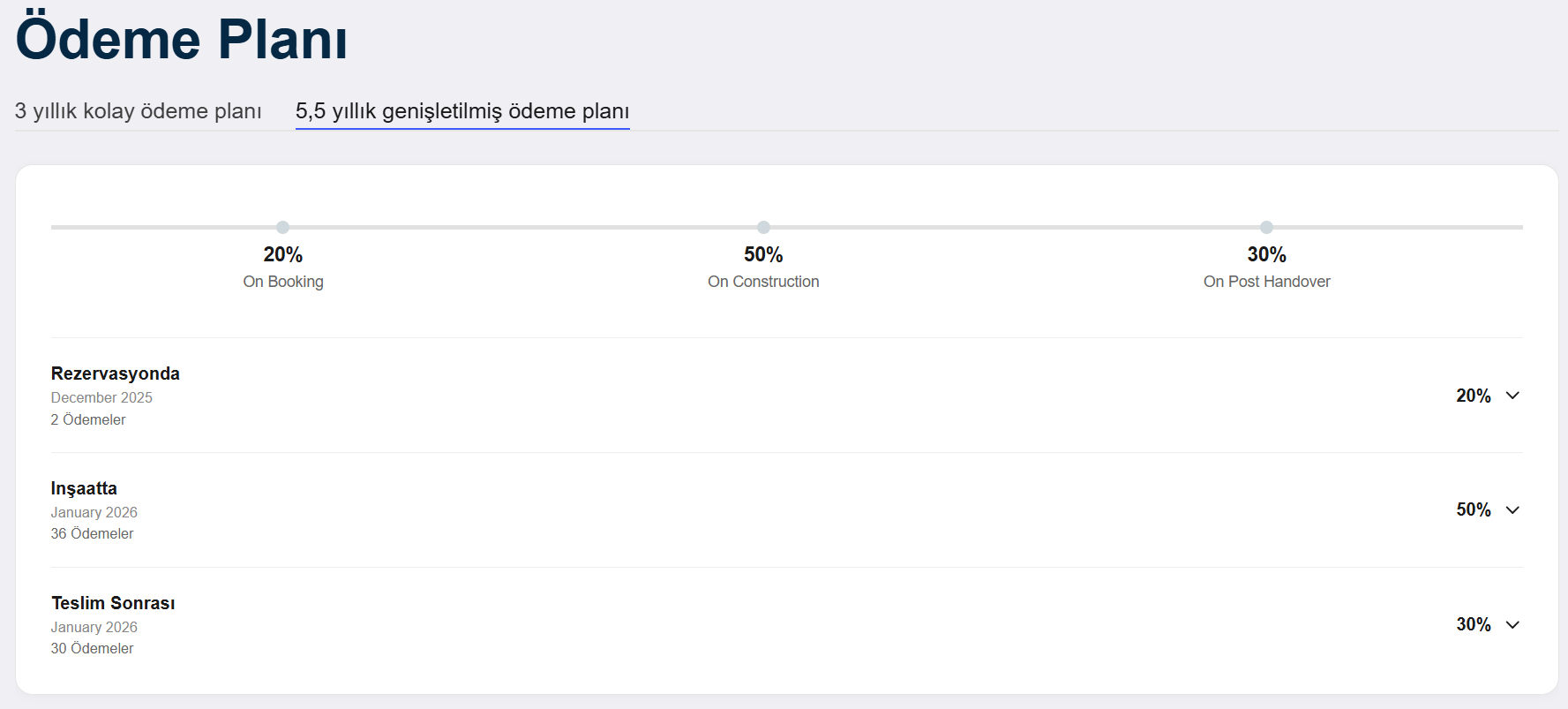The width and height of the screenshot is (1568, 709).
Task: Click the On Booking timeline dot
Action: click(x=282, y=228)
